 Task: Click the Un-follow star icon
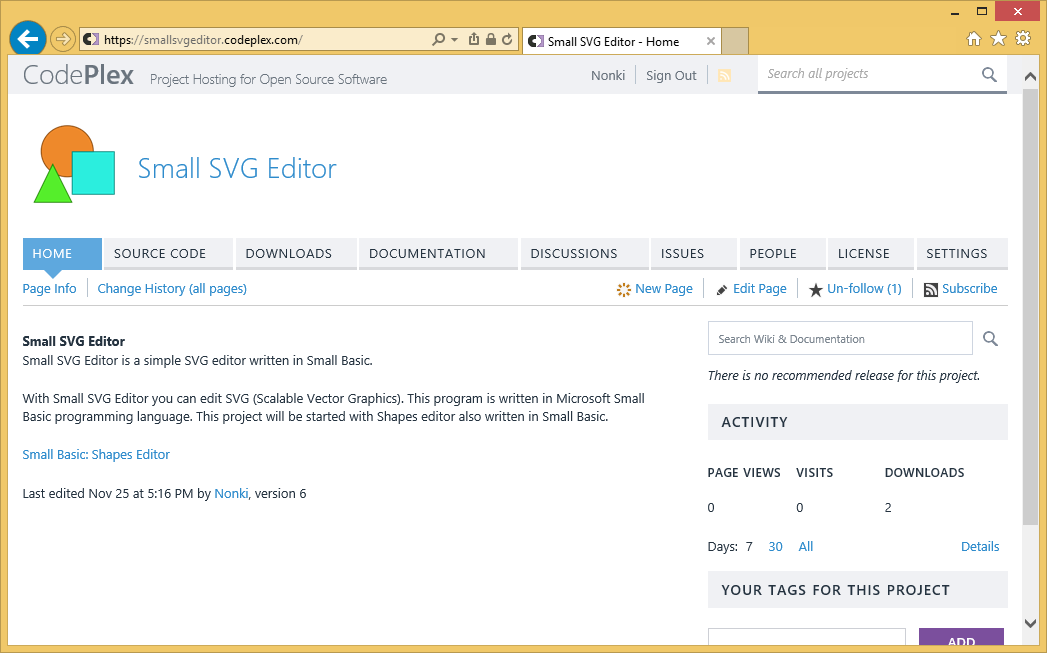pos(816,290)
